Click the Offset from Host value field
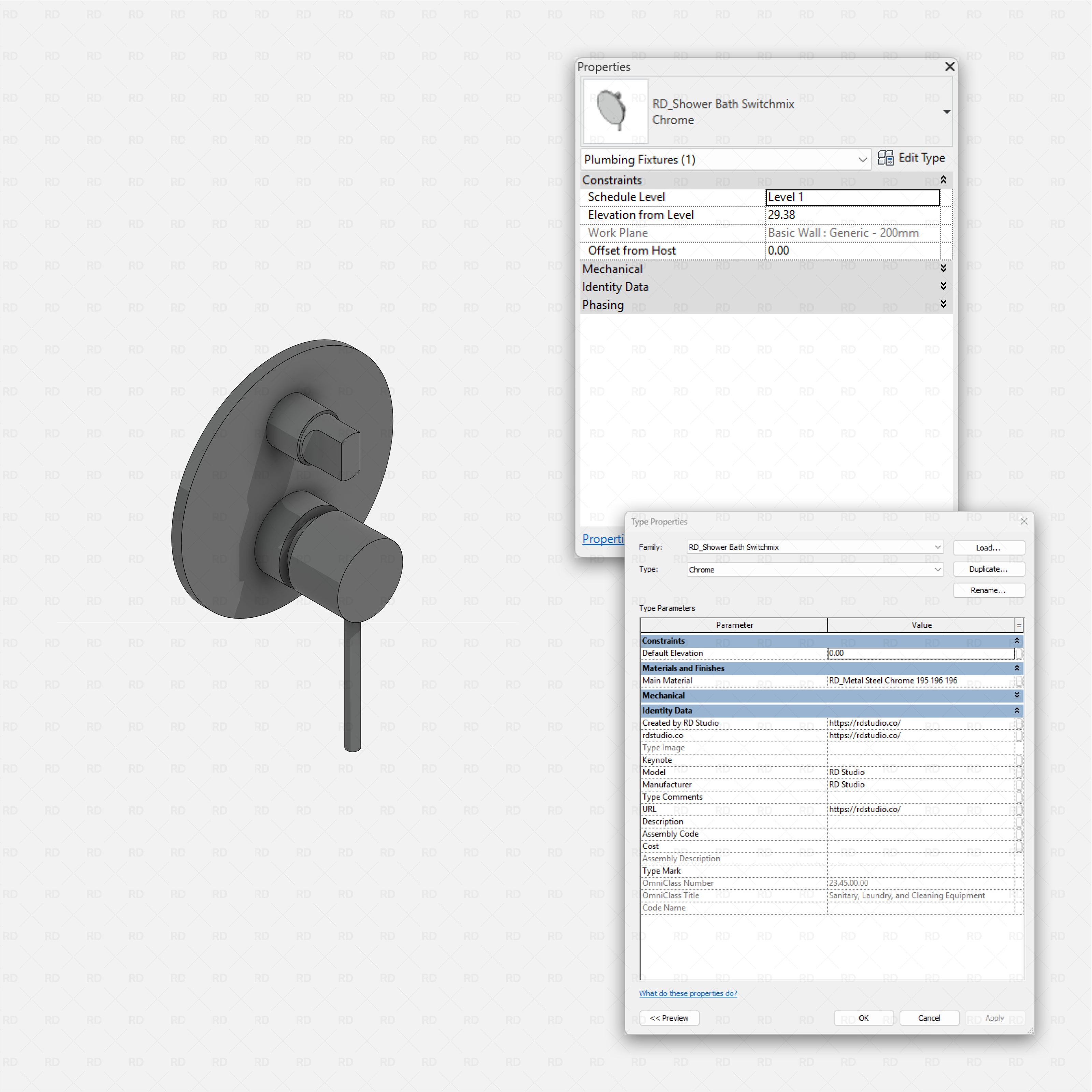The width and height of the screenshot is (1092, 1092). pyautogui.click(x=852, y=250)
